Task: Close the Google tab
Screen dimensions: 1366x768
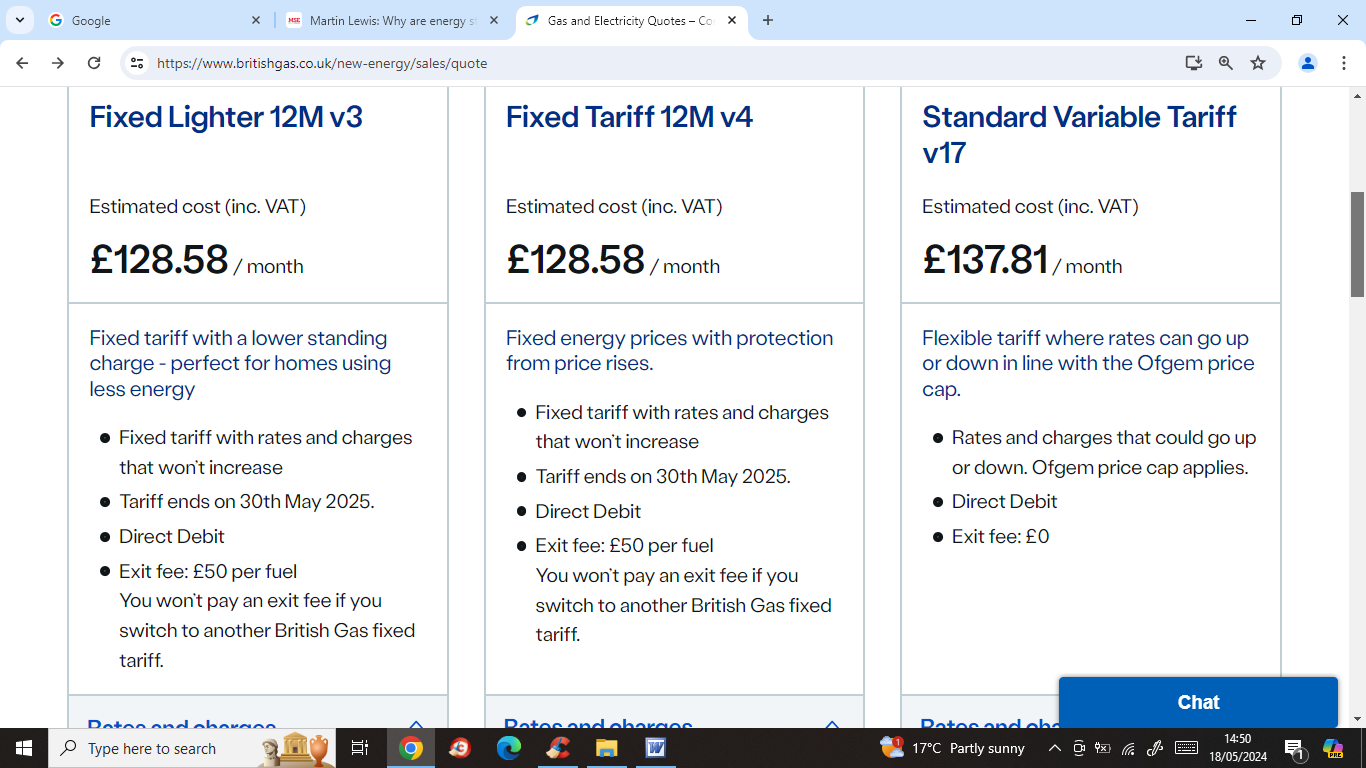Action: click(x=255, y=20)
